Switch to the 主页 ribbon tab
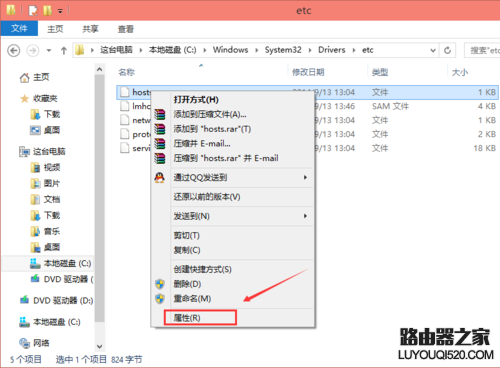This screenshot has height=368, width=500. pyautogui.click(x=55, y=29)
